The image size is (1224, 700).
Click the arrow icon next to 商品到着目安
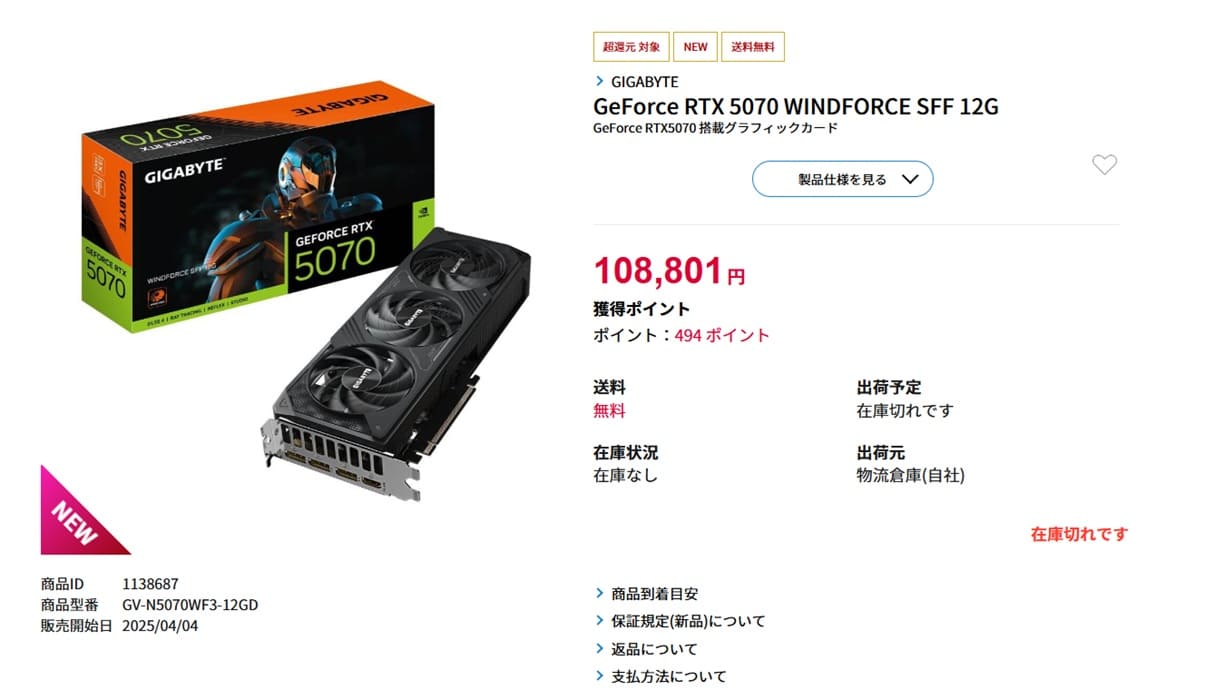(x=600, y=594)
